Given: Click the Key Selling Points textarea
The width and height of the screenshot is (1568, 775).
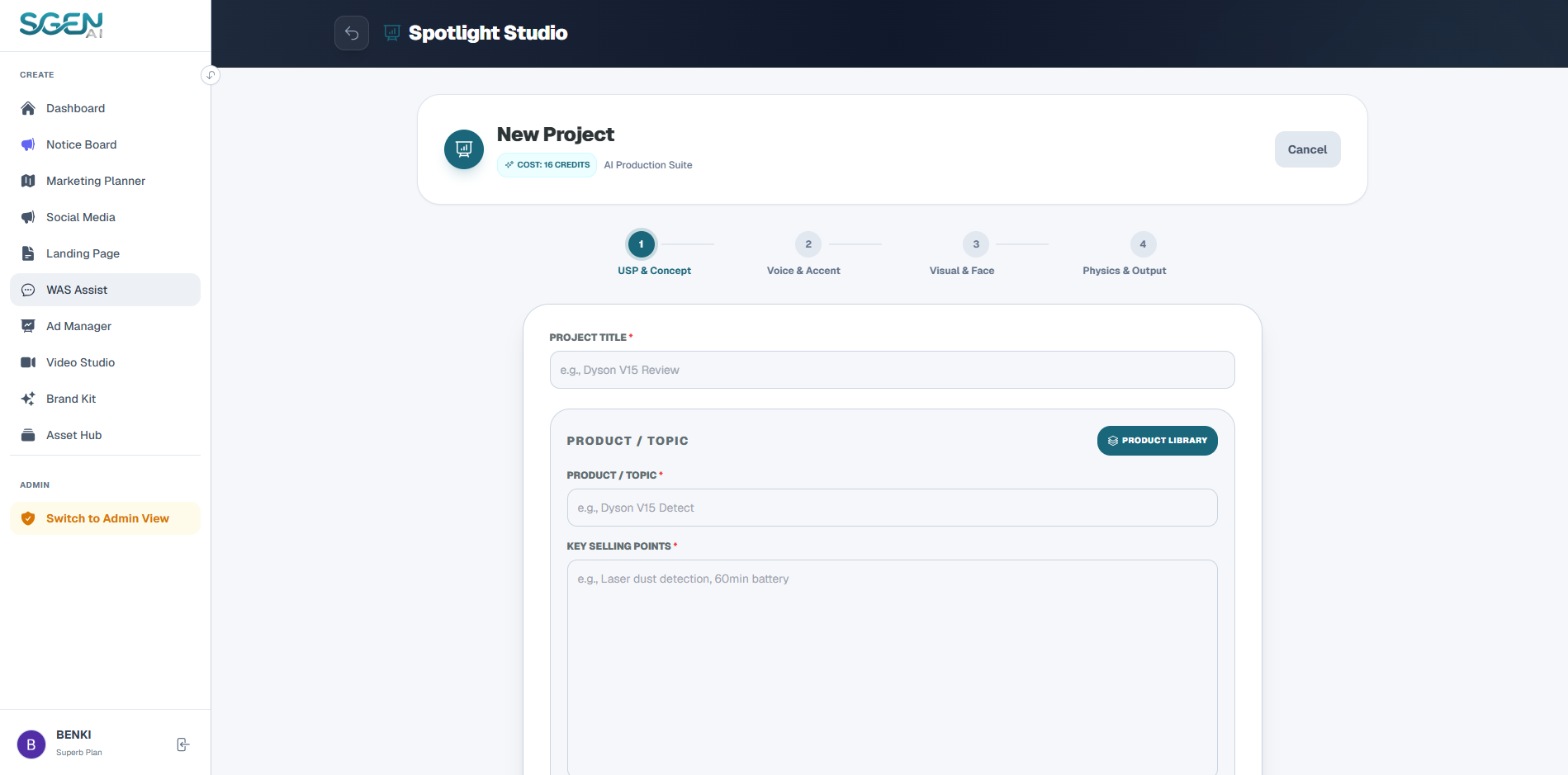Looking at the screenshot, I should [892, 667].
